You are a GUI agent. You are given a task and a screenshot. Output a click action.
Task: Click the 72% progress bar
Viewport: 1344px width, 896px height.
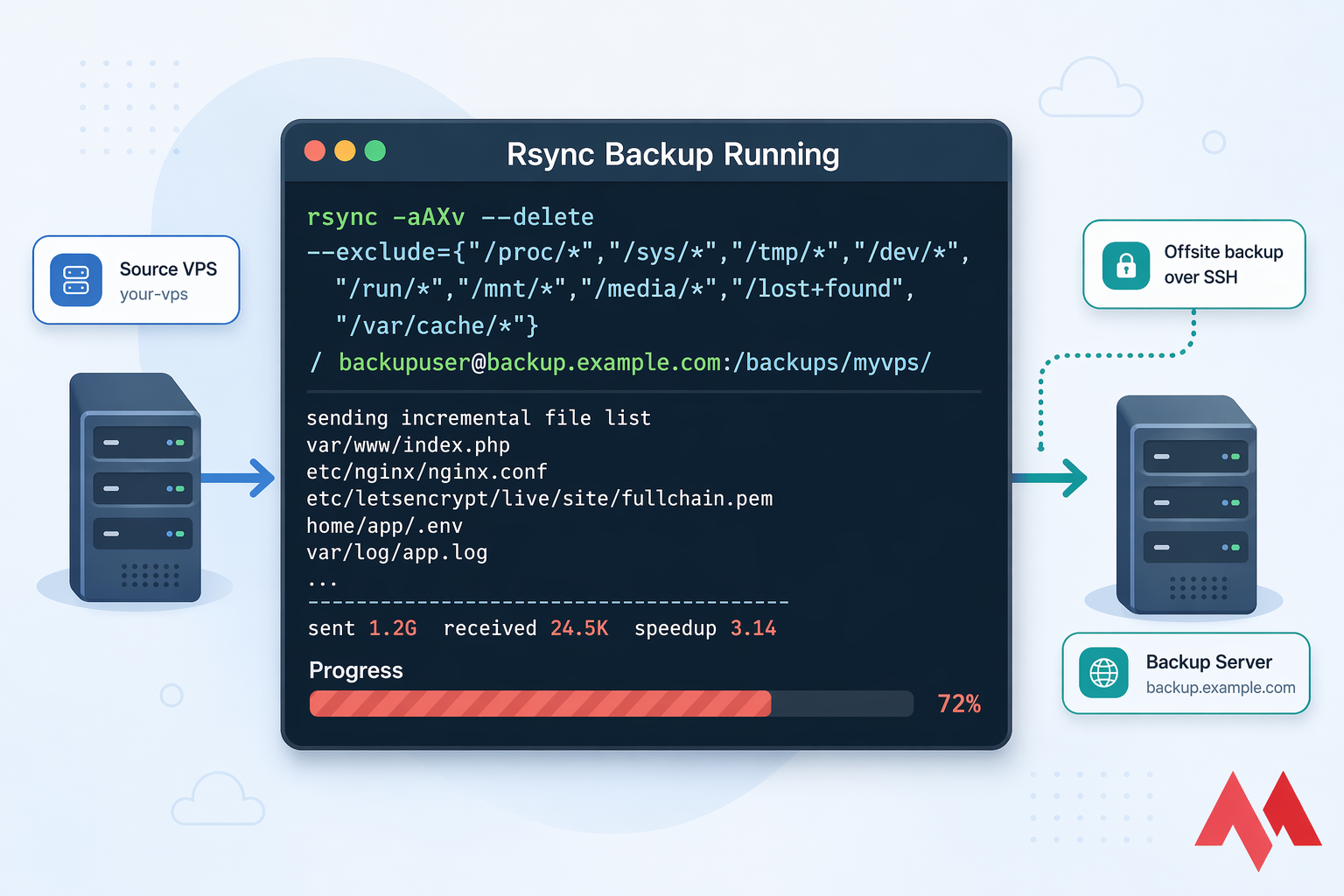pos(611,703)
